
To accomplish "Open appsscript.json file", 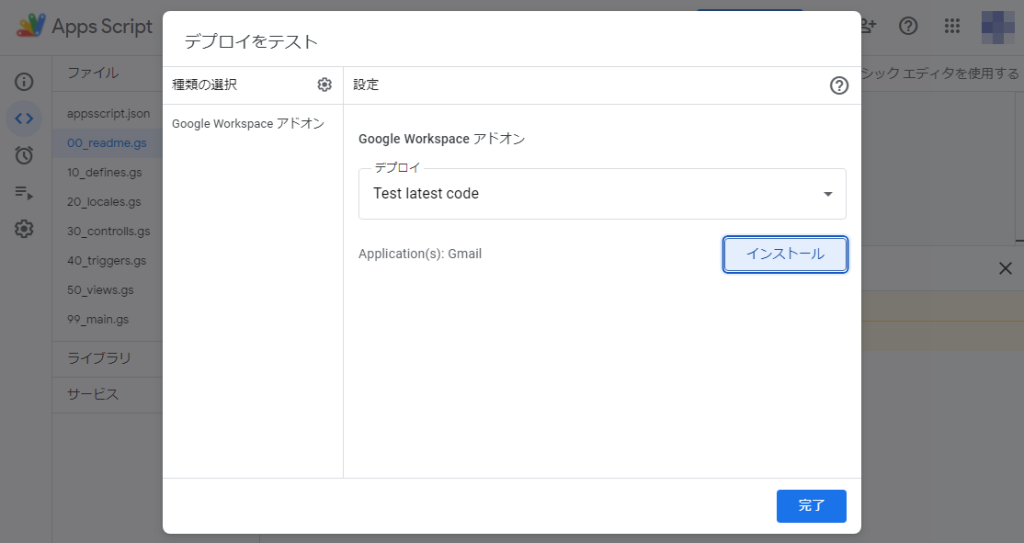I will [108, 114].
